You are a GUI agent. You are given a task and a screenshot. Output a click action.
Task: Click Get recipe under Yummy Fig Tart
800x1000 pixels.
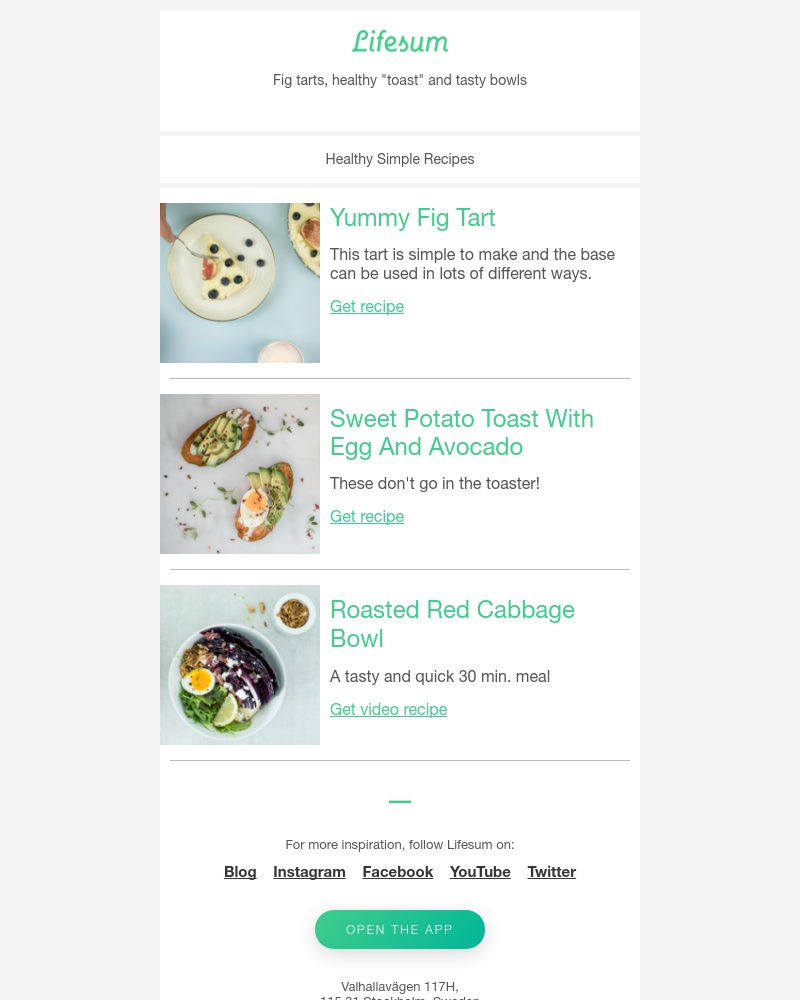click(366, 306)
